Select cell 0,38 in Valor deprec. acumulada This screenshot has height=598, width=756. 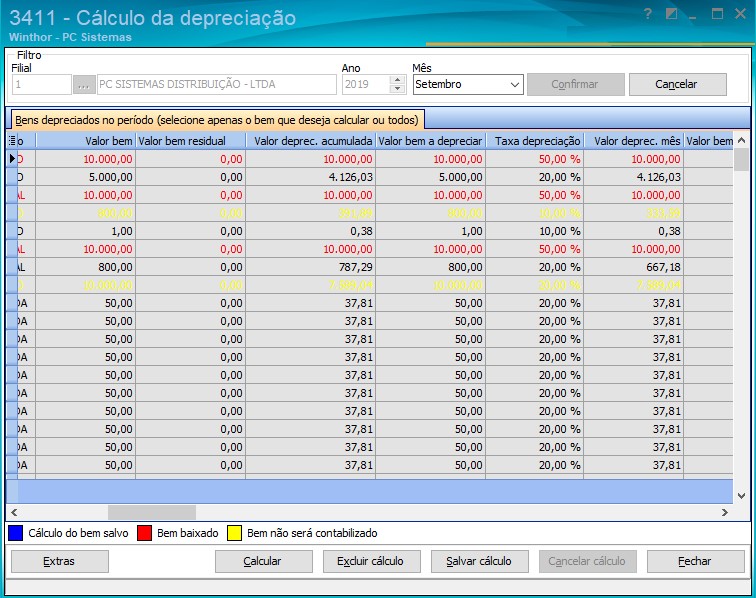coord(310,231)
